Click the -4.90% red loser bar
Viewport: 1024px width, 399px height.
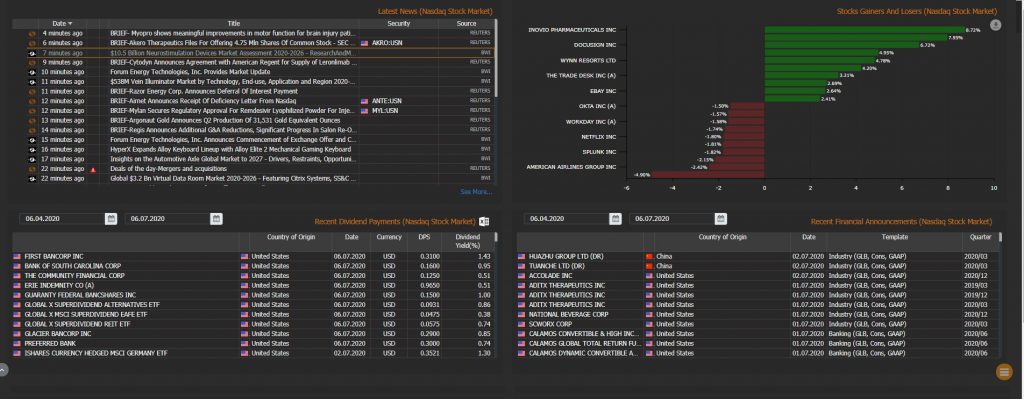(x=708, y=175)
